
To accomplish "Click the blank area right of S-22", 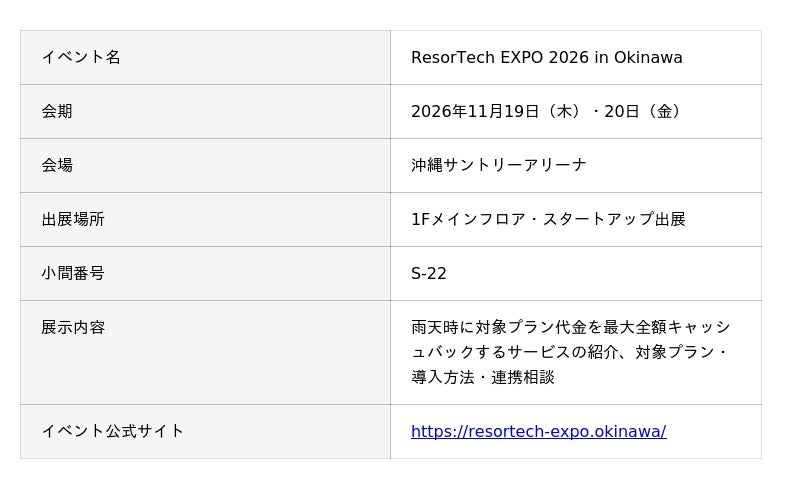I will pyautogui.click(x=604, y=274).
